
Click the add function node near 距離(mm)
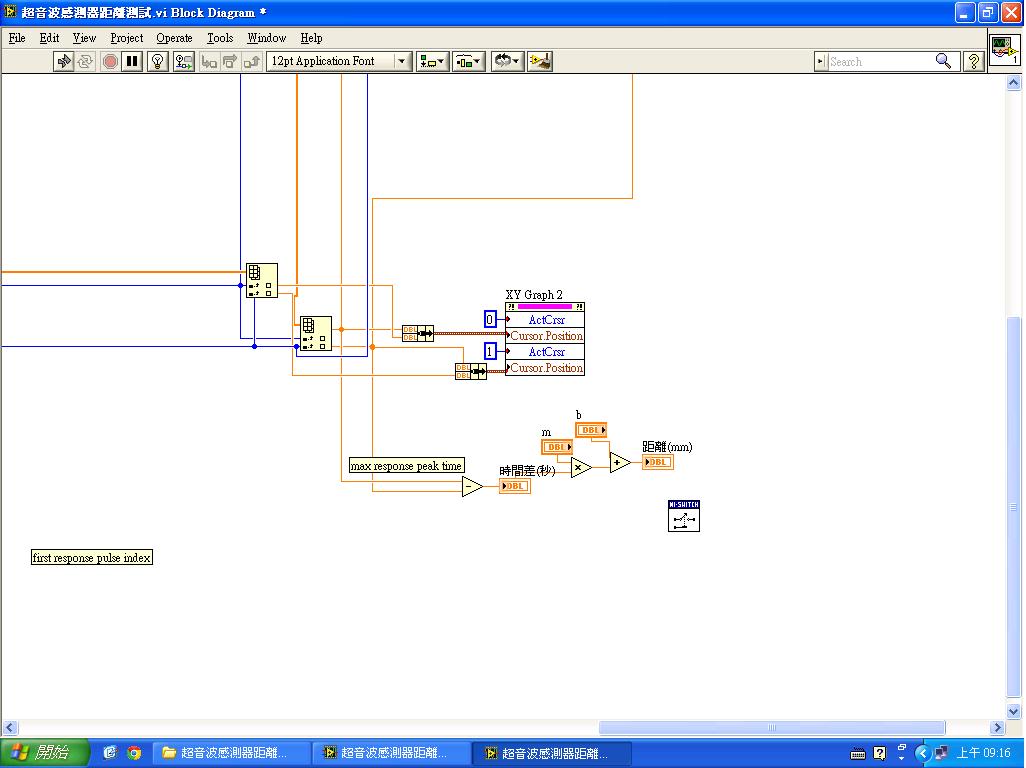(617, 461)
